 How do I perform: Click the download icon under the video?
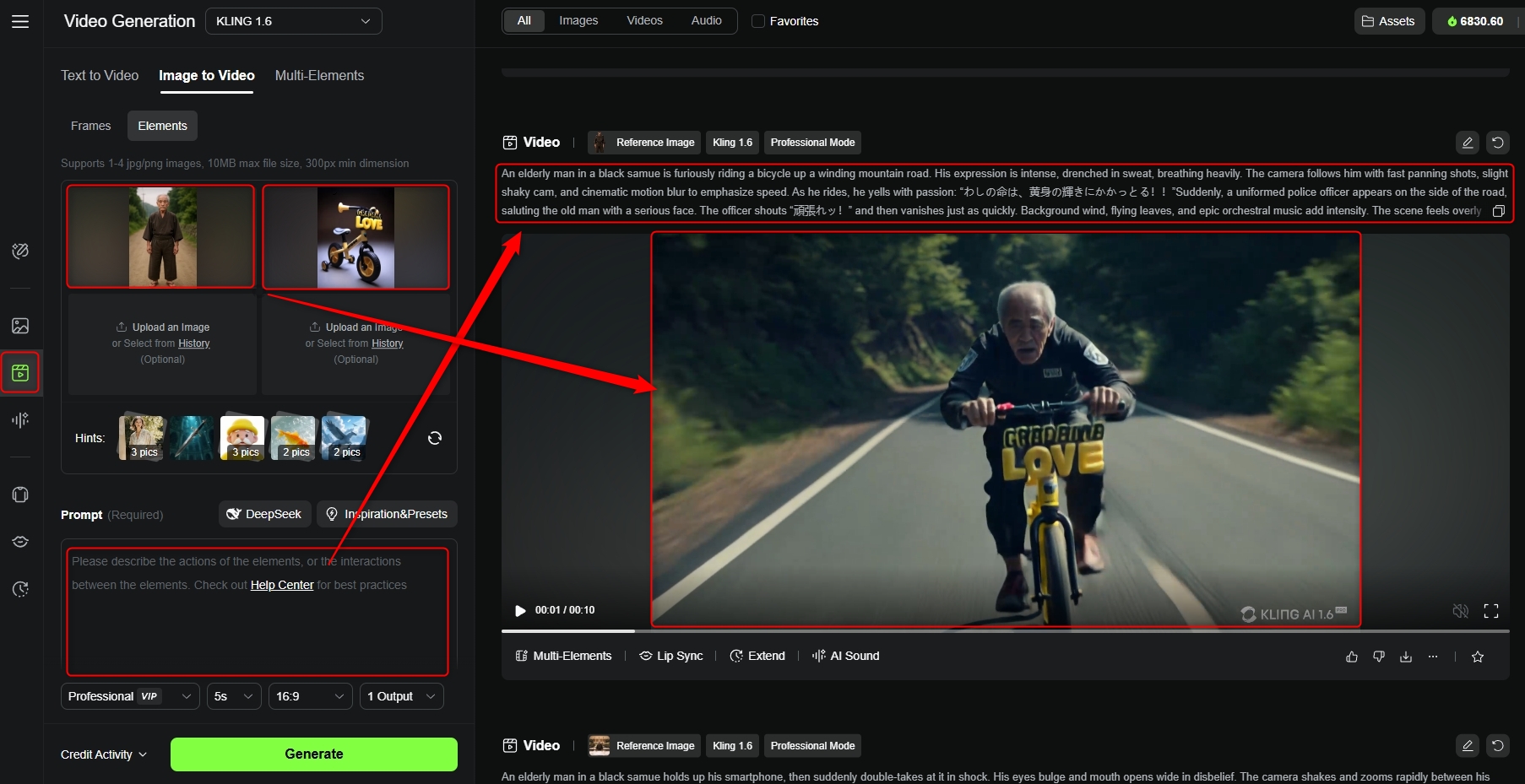pyautogui.click(x=1406, y=657)
